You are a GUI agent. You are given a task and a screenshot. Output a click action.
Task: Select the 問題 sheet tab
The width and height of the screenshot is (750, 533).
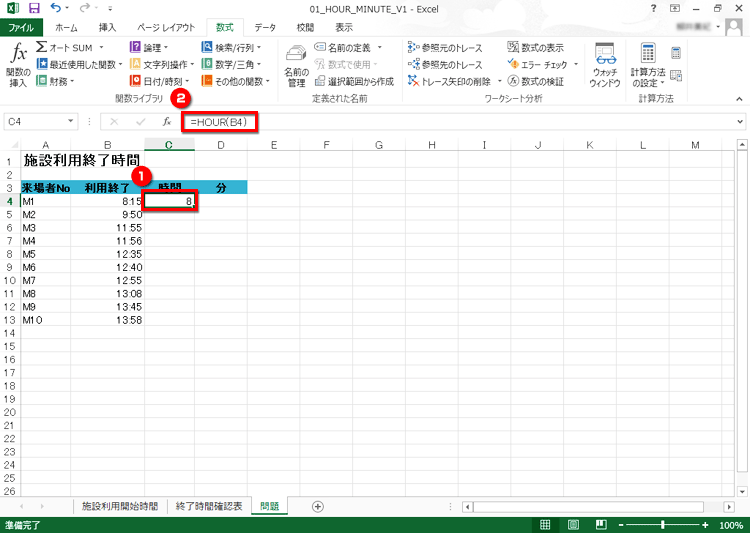click(269, 506)
